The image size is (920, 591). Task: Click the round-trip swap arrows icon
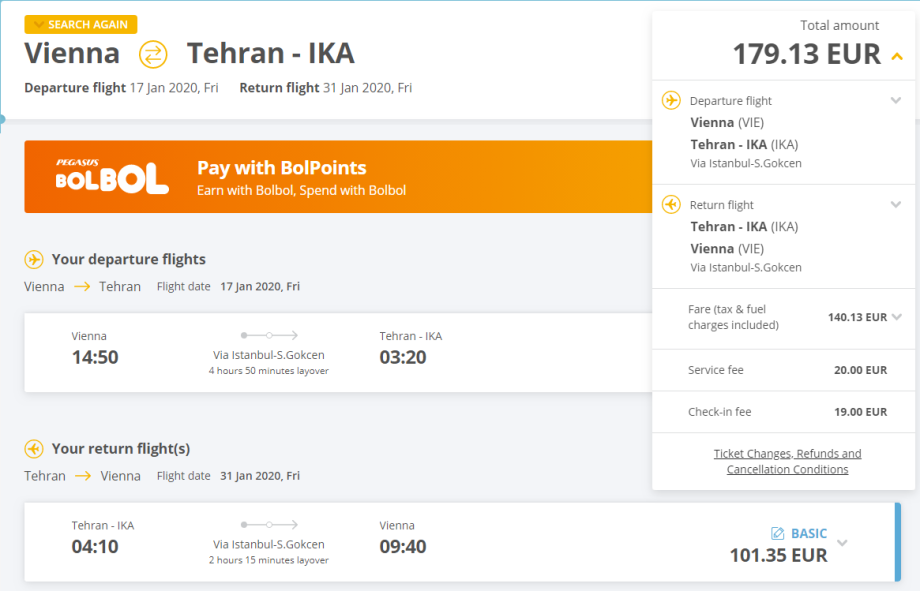(153, 53)
